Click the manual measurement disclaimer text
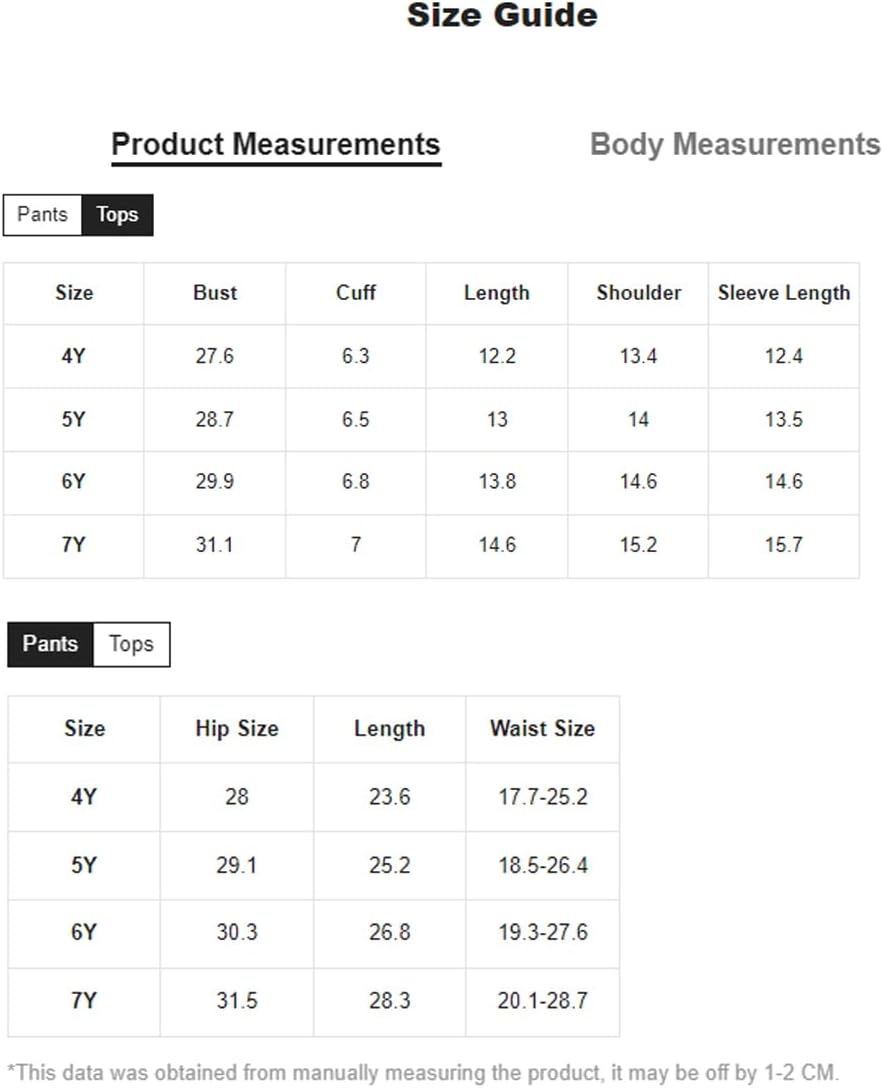 (x=423, y=1073)
